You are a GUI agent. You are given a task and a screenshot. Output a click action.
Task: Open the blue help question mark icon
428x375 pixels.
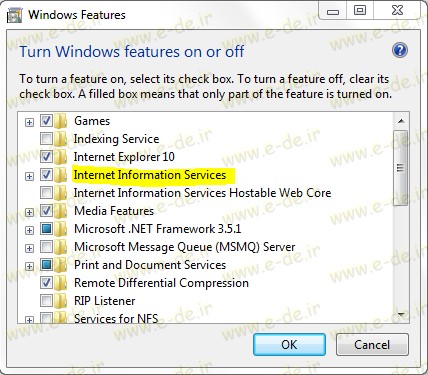(400, 51)
